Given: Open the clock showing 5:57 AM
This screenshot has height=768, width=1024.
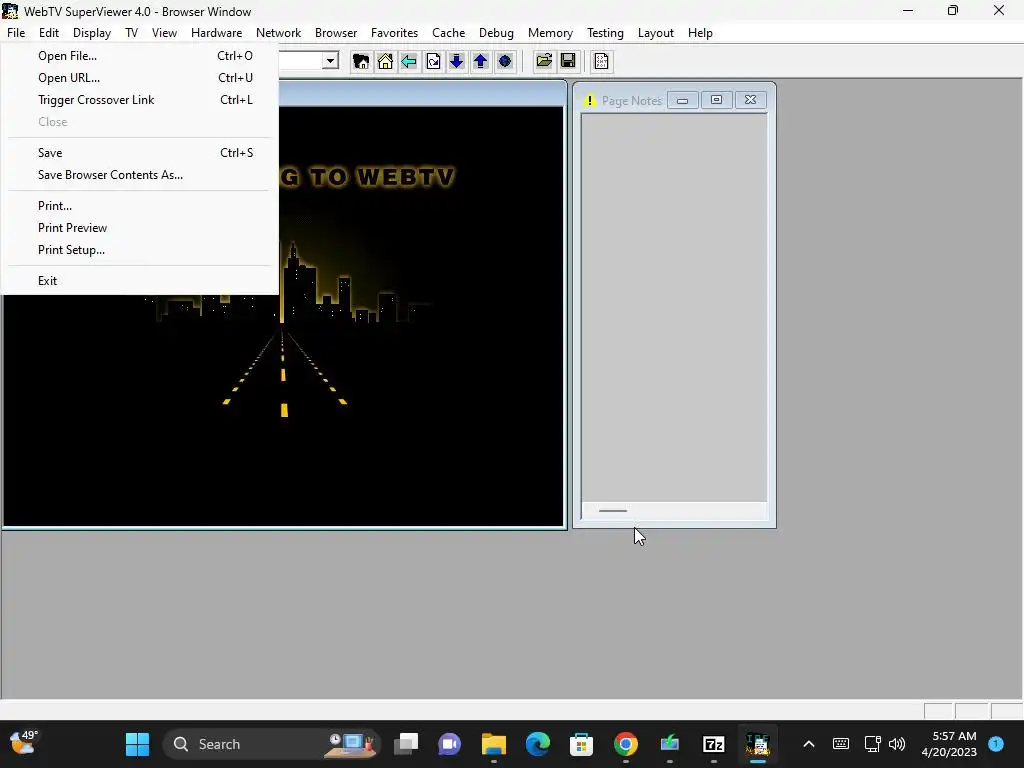Looking at the screenshot, I should [949, 744].
